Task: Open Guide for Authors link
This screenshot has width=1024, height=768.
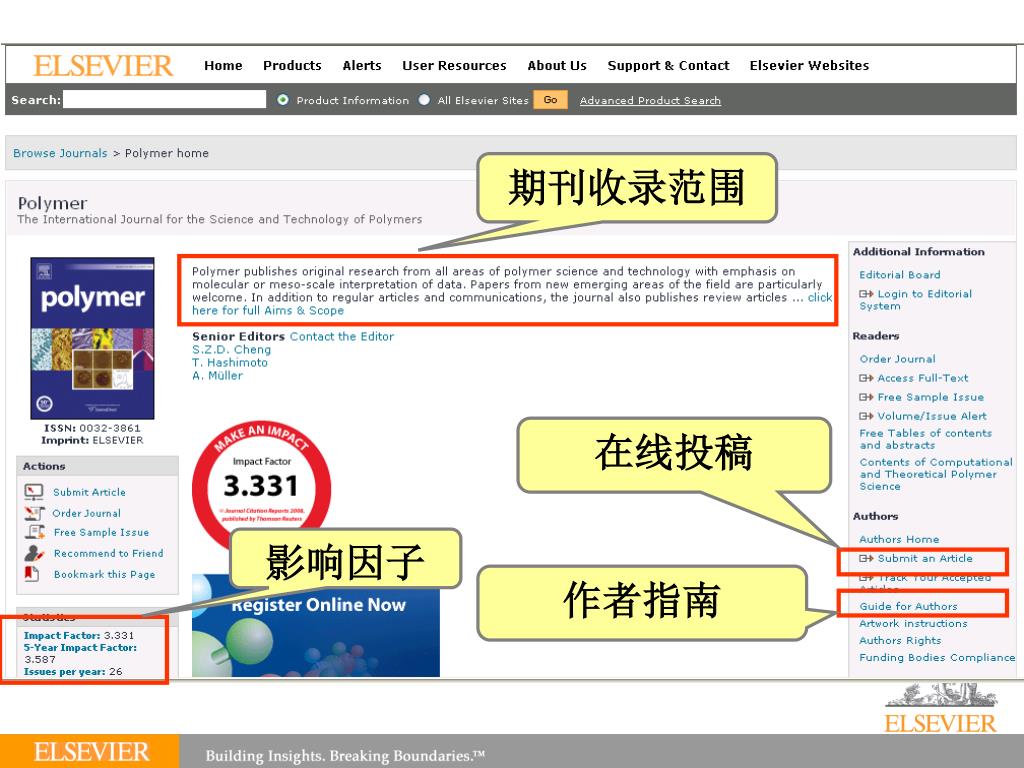Action: pos(908,607)
